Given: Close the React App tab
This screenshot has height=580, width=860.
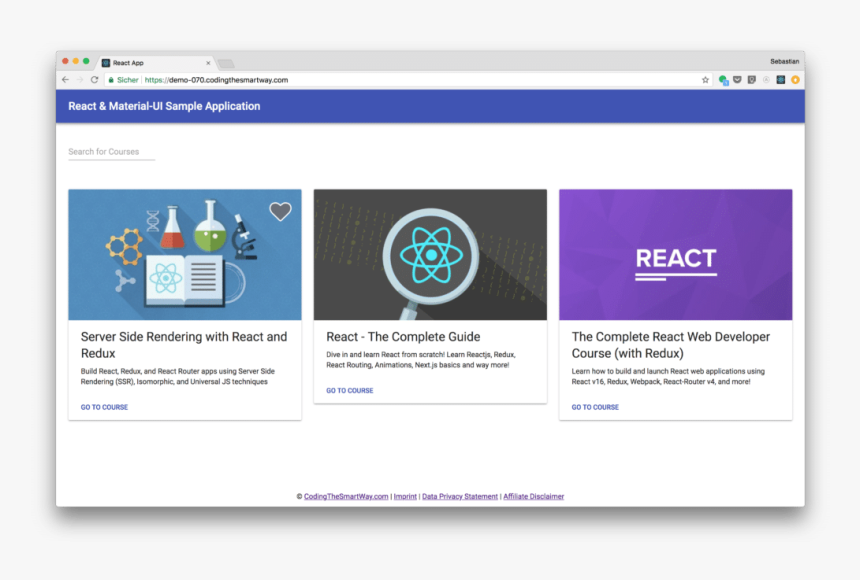Looking at the screenshot, I should [x=208, y=63].
